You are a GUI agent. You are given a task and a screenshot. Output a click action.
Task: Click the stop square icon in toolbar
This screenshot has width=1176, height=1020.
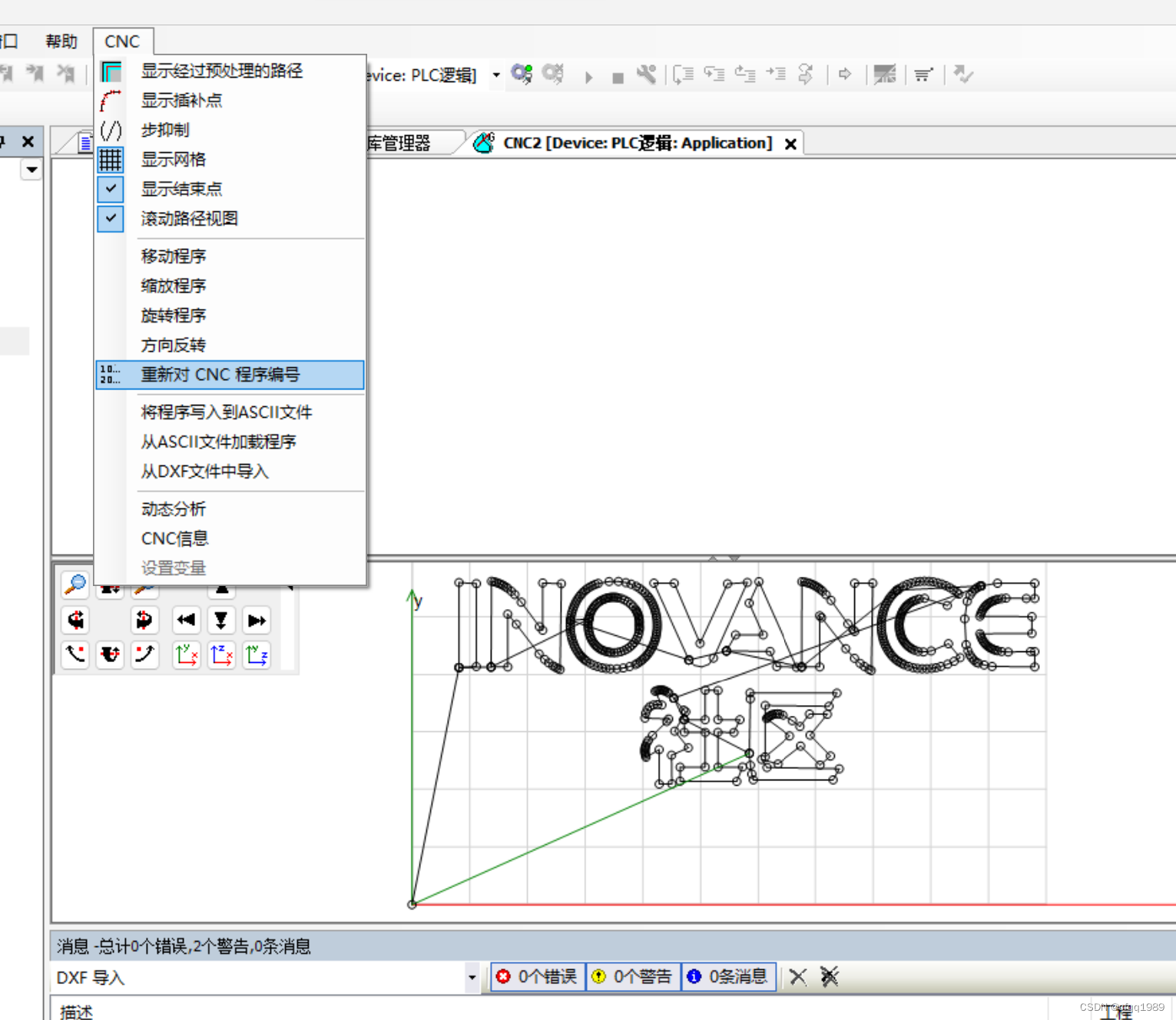pos(618,78)
